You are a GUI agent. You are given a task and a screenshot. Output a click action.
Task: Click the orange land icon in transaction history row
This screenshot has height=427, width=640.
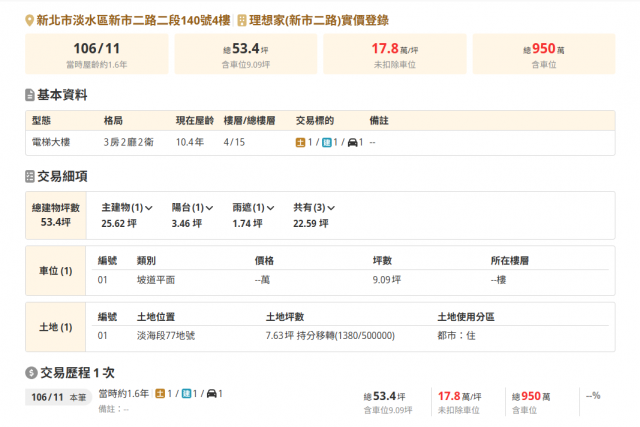pyautogui.click(x=160, y=394)
